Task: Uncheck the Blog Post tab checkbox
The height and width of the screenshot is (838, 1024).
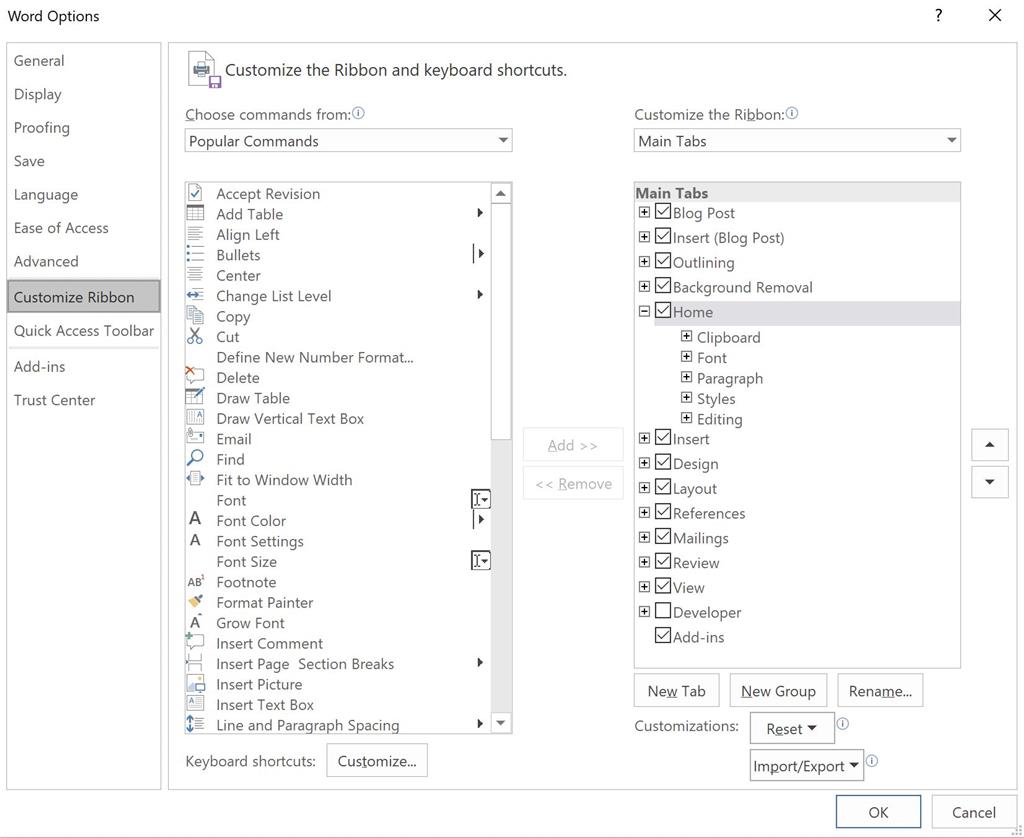Action: (663, 211)
